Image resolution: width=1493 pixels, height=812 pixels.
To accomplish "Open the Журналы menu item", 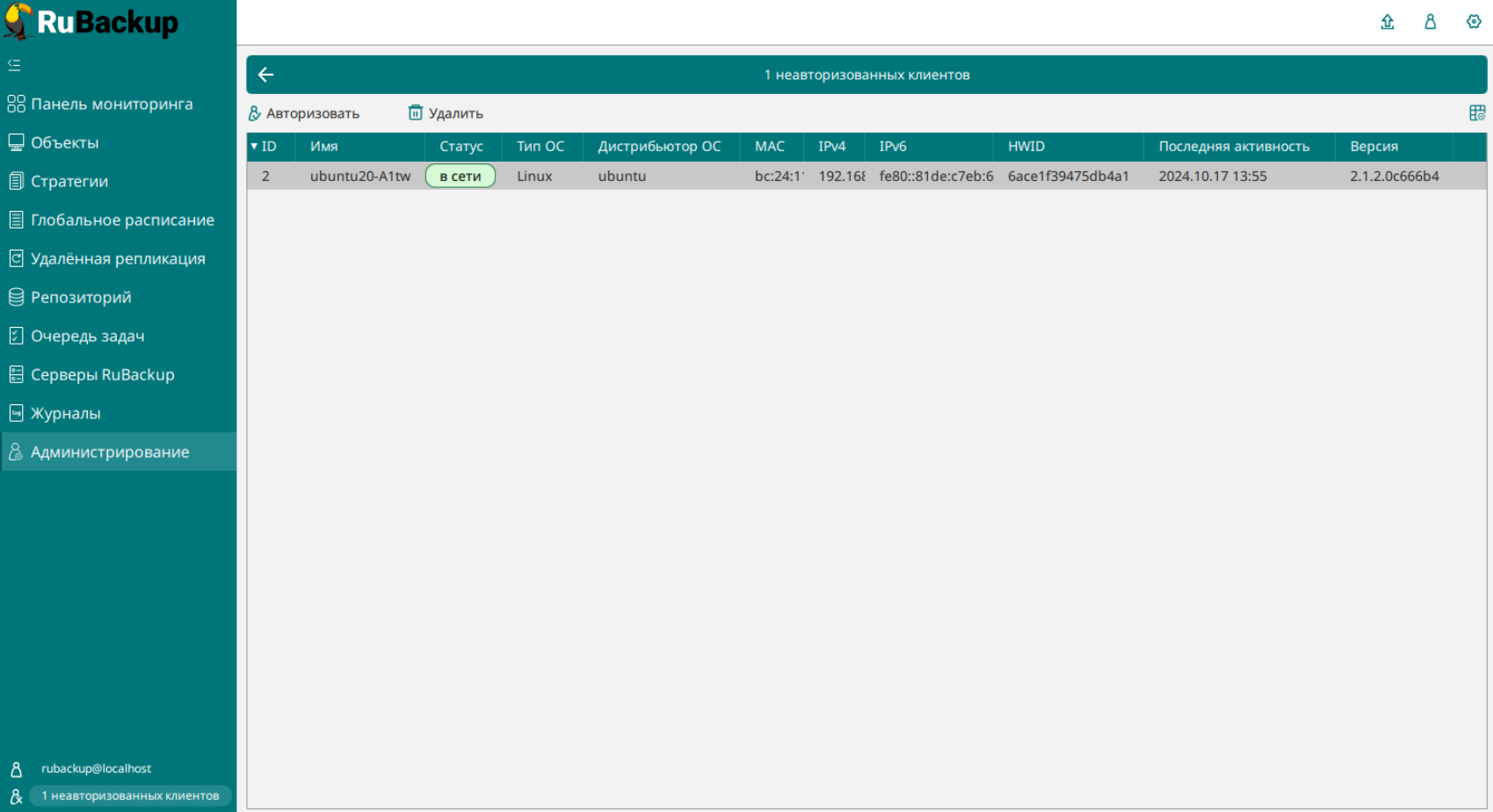I will [x=65, y=413].
